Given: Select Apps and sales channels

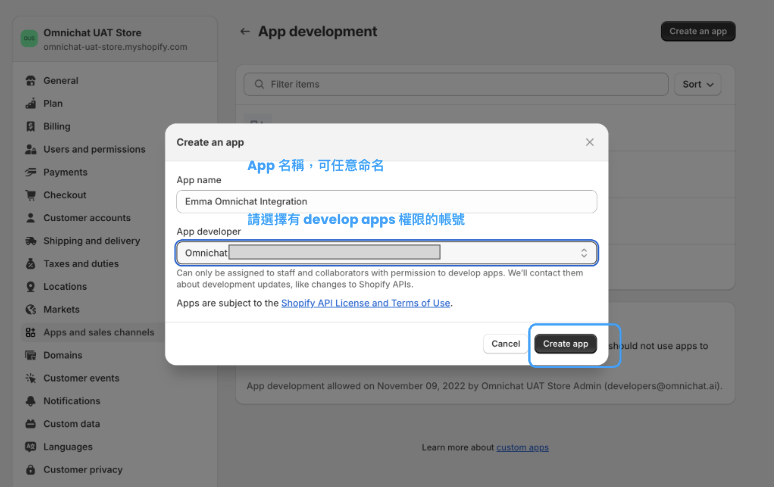Looking at the screenshot, I should click(x=99, y=333).
